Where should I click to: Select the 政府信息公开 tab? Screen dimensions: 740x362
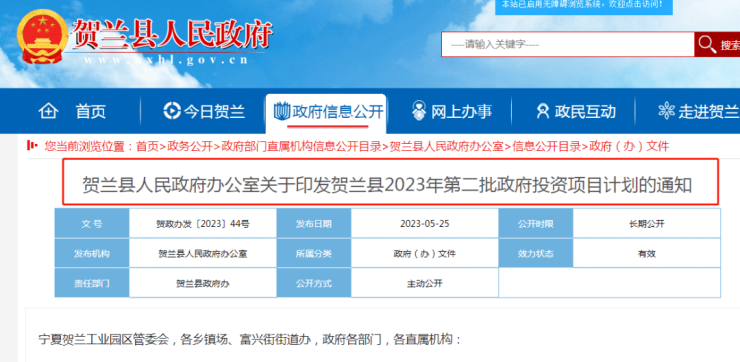click(326, 113)
